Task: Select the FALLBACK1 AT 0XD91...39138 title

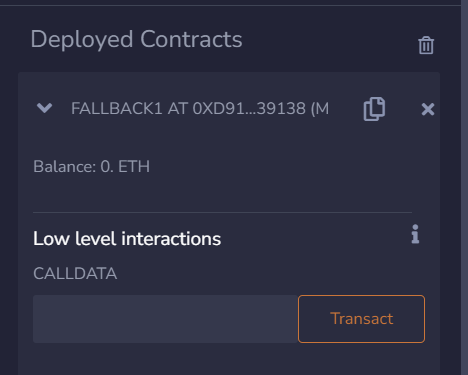Action: pos(200,109)
